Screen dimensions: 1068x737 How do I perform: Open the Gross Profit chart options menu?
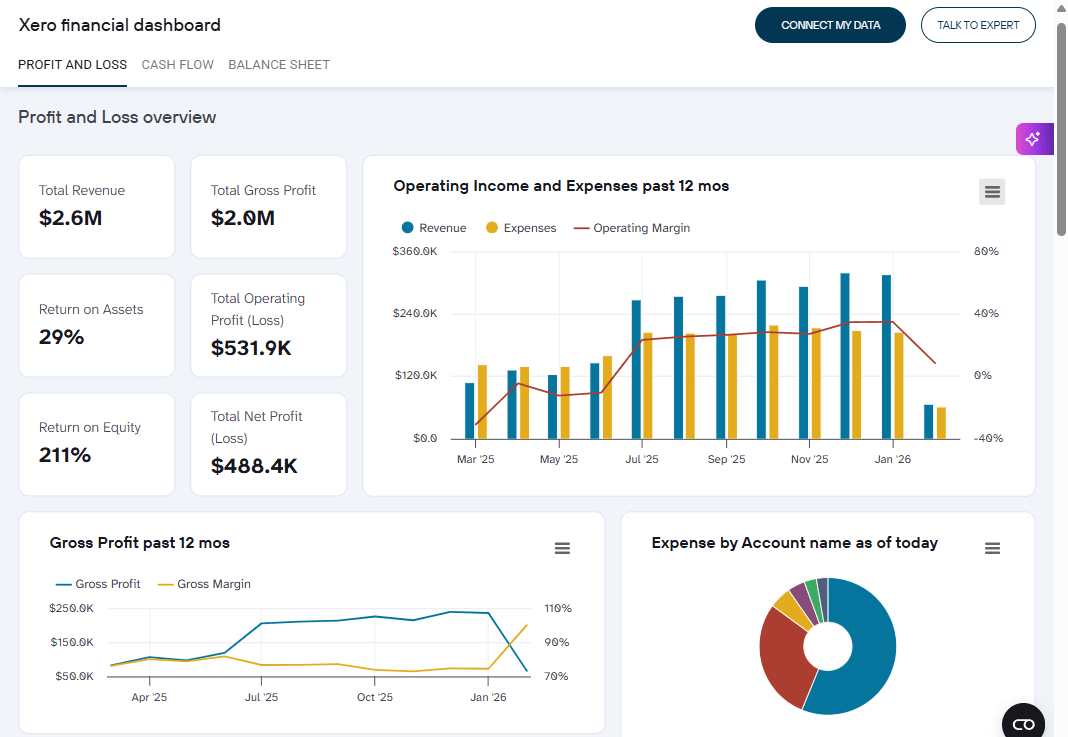(562, 548)
